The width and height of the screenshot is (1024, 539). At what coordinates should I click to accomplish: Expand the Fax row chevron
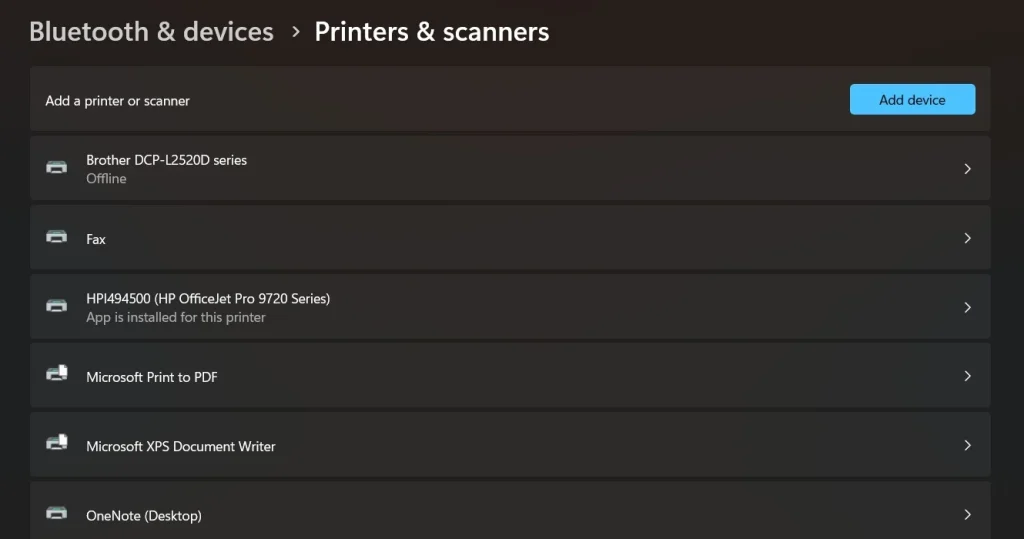(x=967, y=238)
